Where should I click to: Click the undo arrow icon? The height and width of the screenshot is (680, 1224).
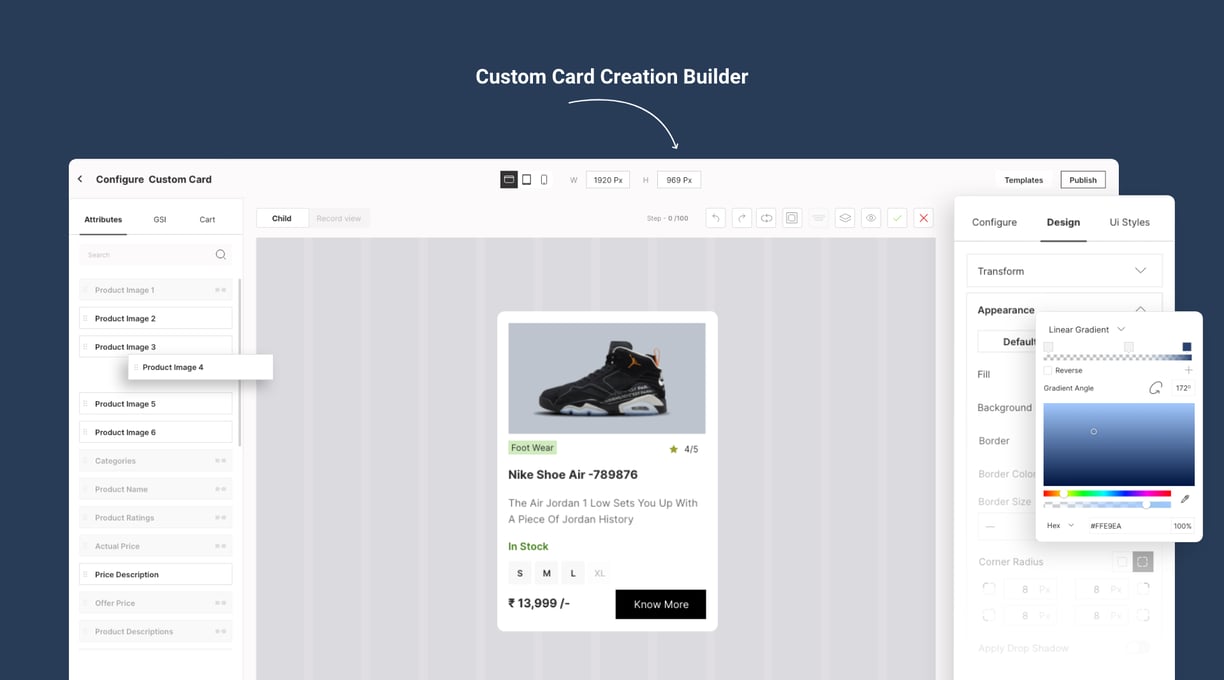tap(715, 218)
